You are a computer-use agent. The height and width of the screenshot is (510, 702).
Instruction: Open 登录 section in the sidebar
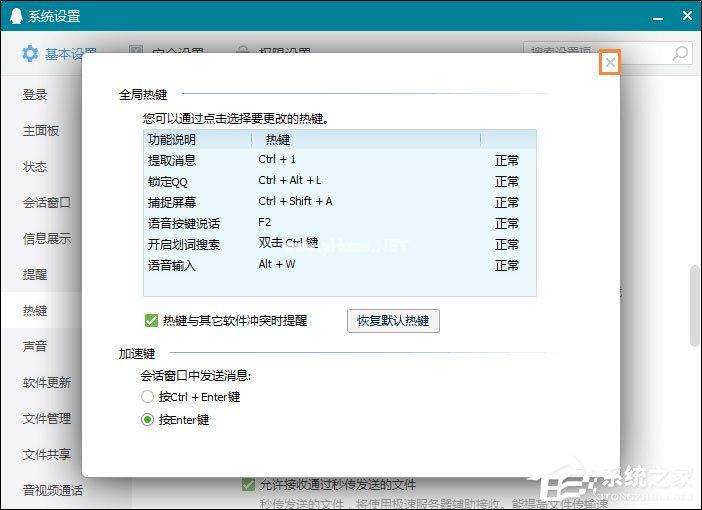click(35, 95)
